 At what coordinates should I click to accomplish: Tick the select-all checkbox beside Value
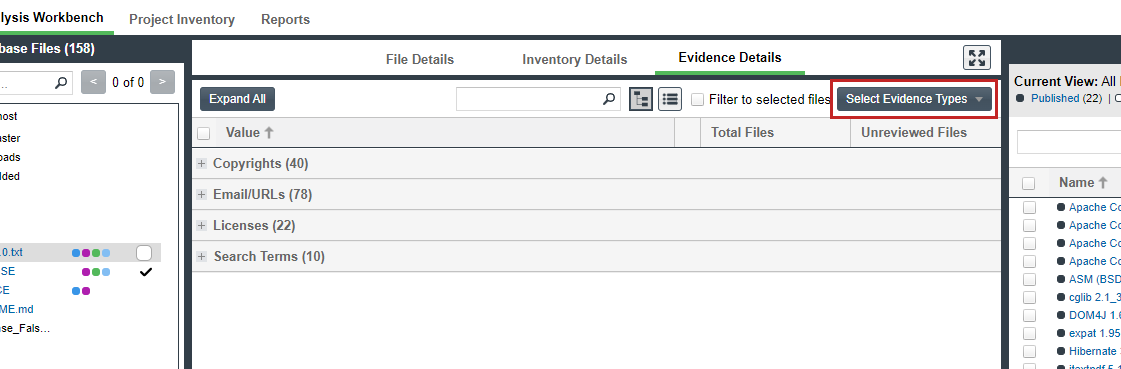coord(204,133)
